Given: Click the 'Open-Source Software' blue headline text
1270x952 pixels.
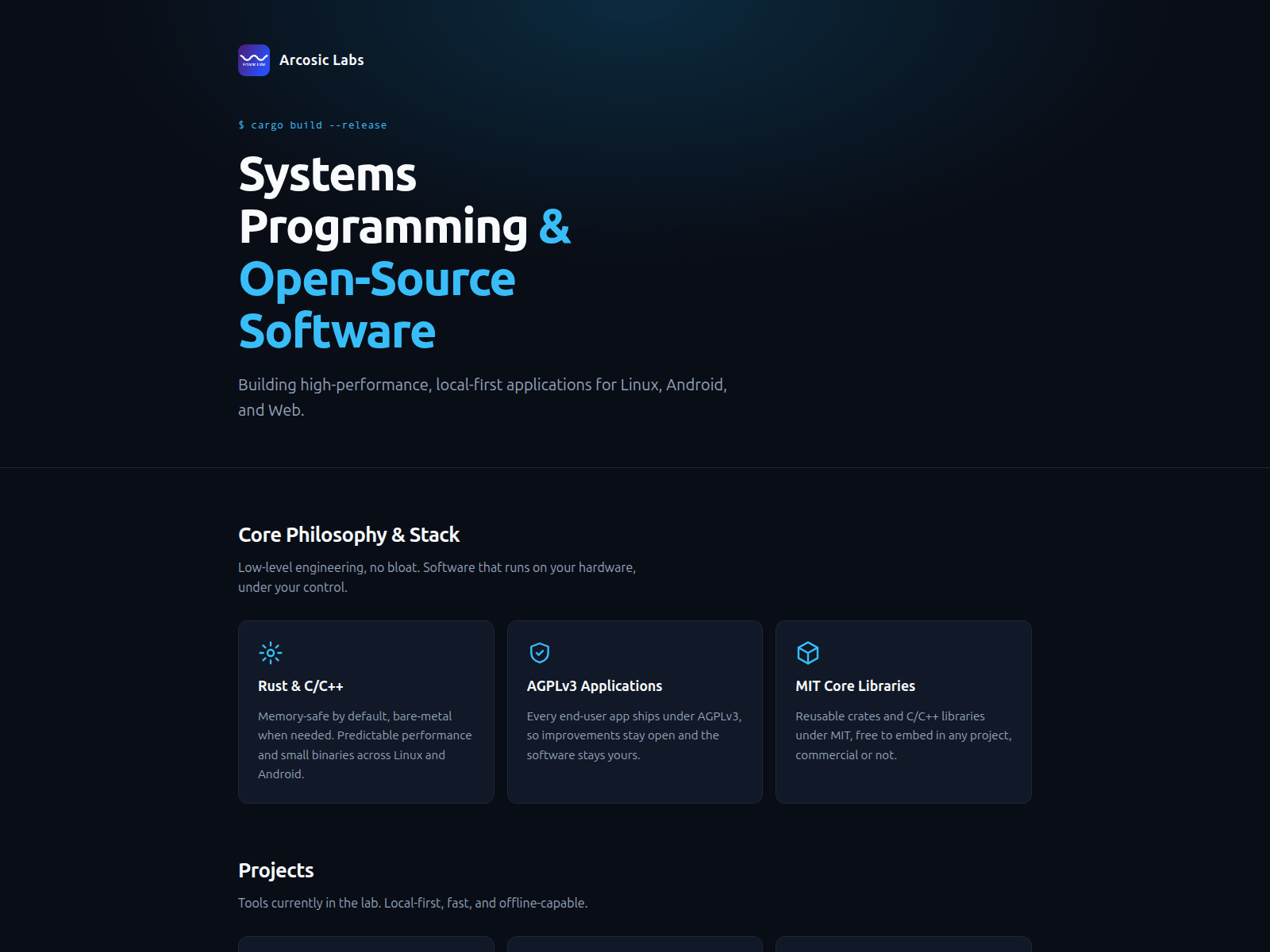Looking at the screenshot, I should [x=378, y=305].
